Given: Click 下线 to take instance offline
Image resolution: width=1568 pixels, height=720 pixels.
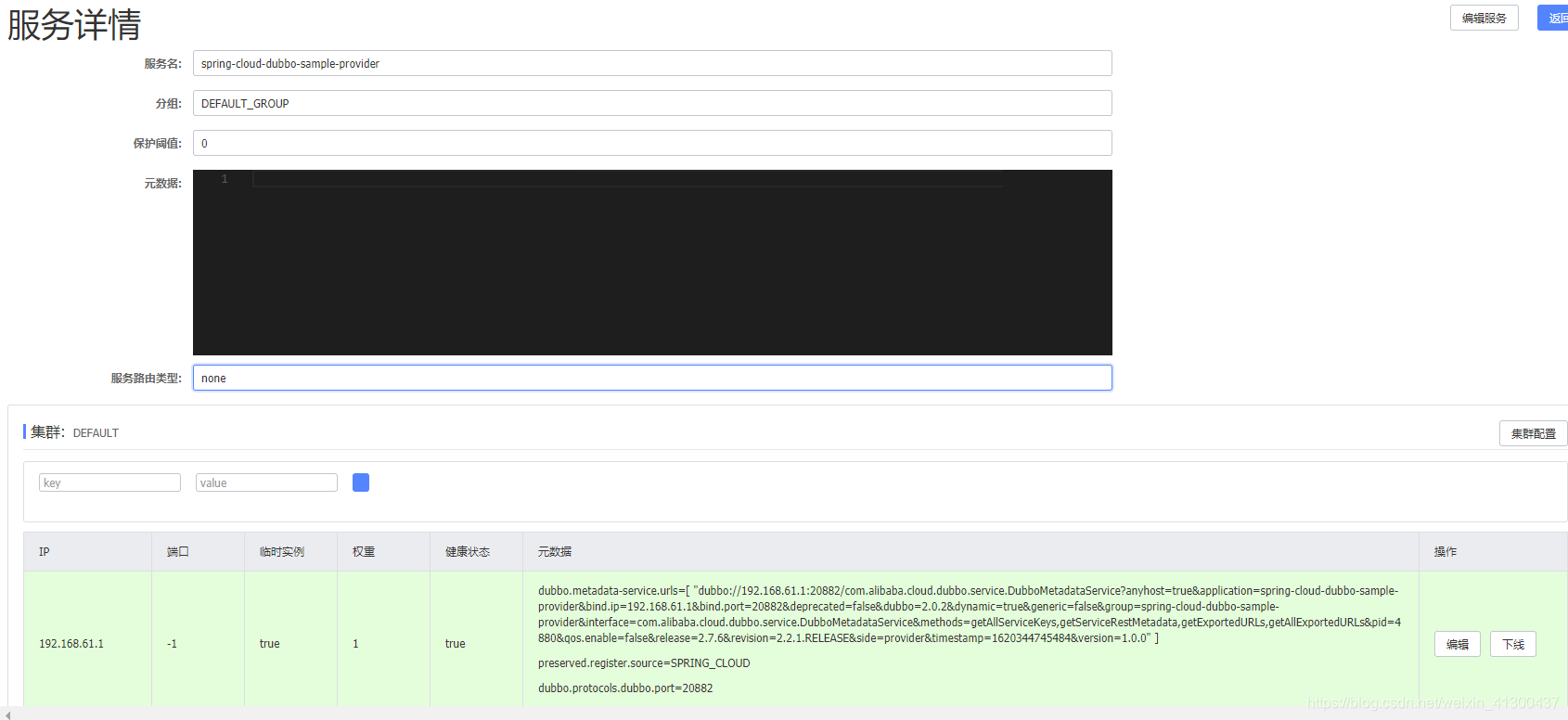Looking at the screenshot, I should click(1513, 644).
